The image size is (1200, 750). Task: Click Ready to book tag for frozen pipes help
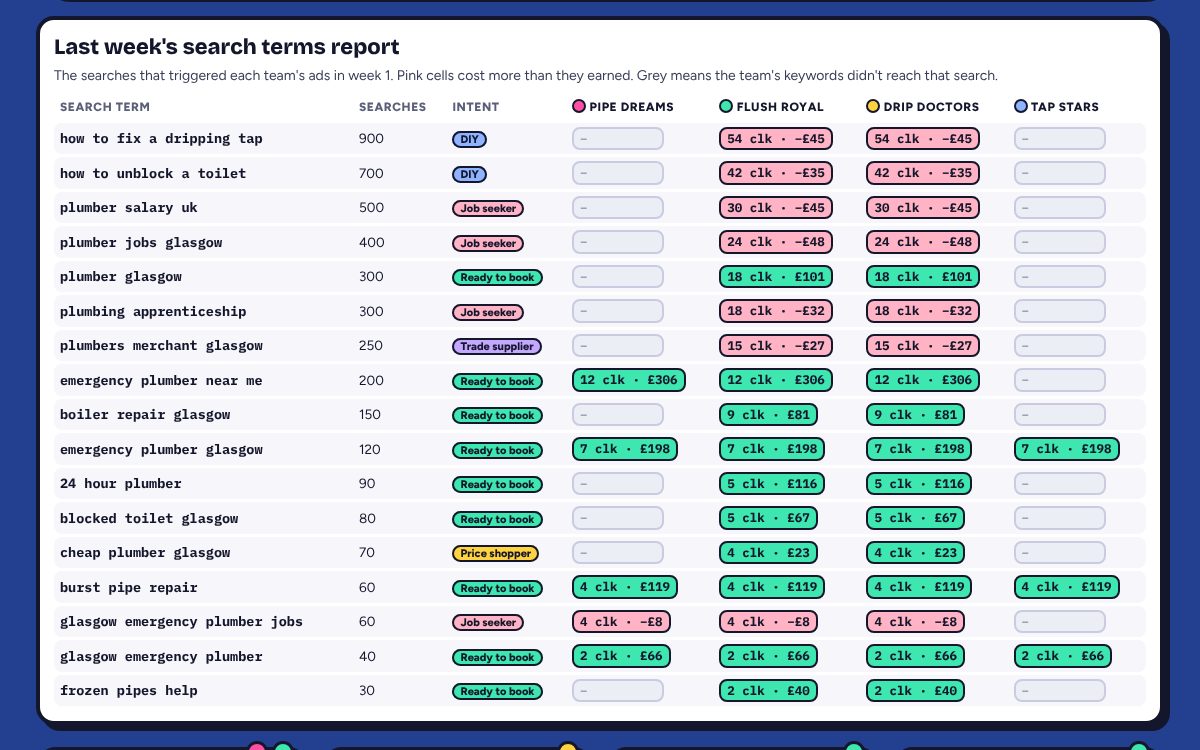coord(497,692)
